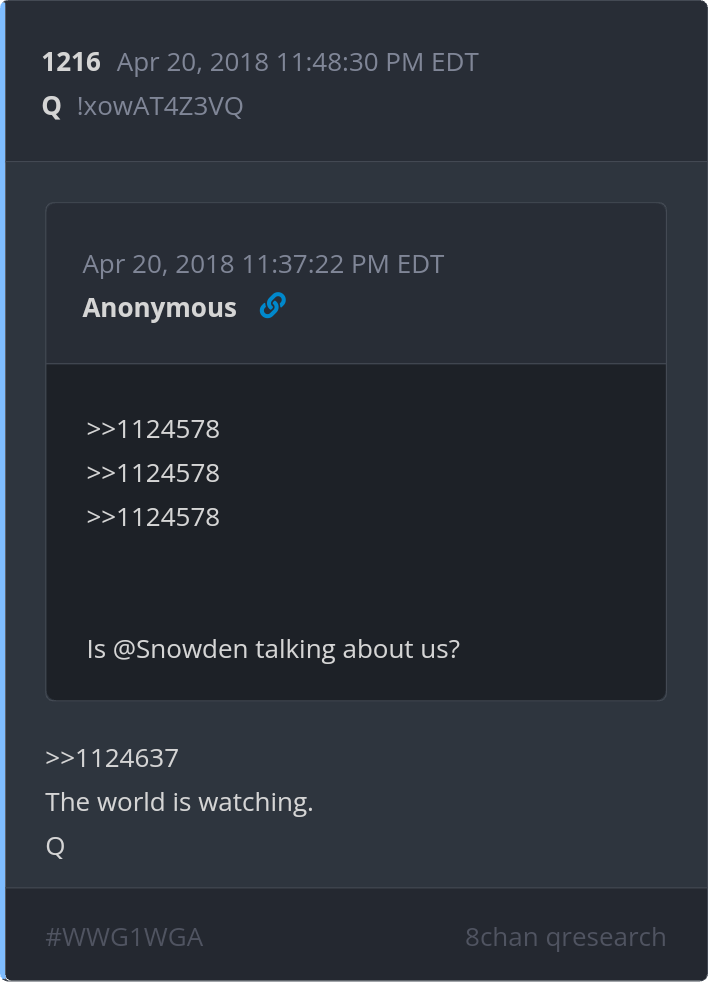This screenshot has width=710, height=982.
Task: Follow the >>1124637 reply reference
Action: (112, 758)
